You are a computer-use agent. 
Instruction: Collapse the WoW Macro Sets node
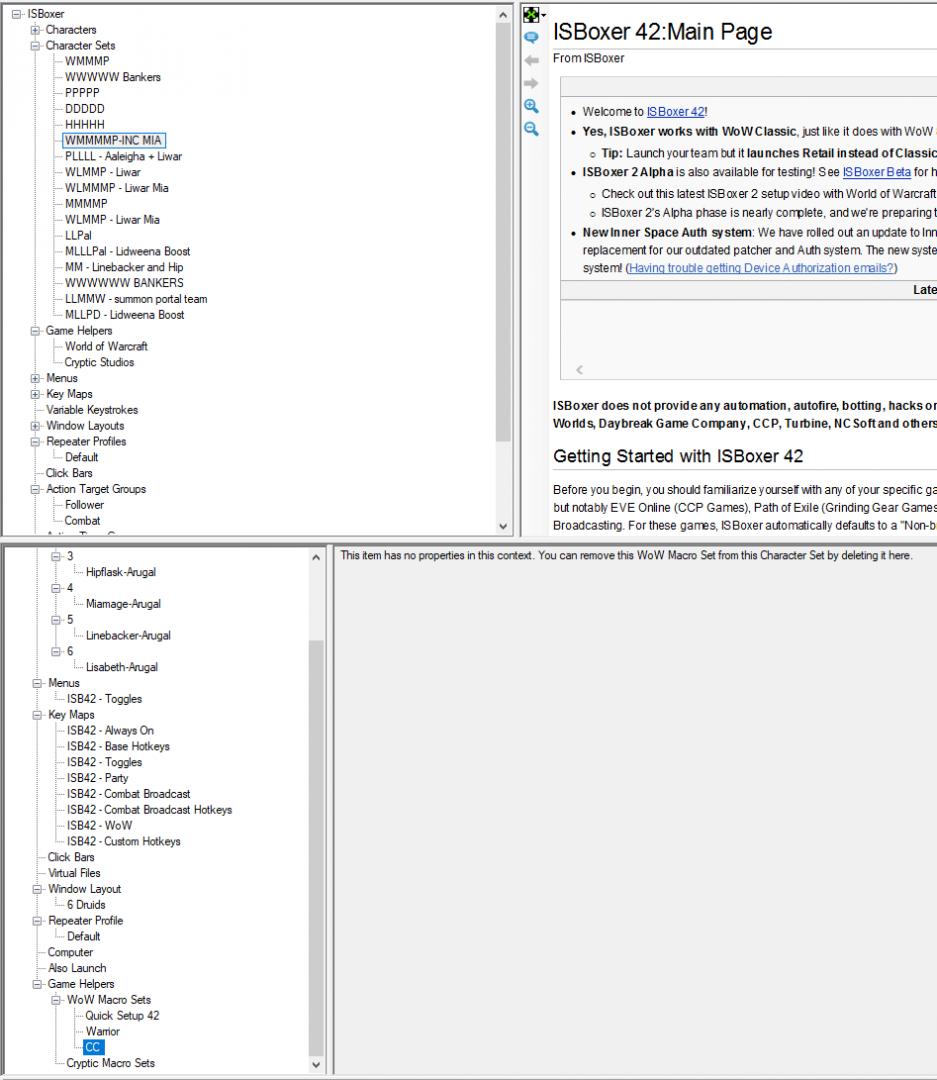coord(56,999)
